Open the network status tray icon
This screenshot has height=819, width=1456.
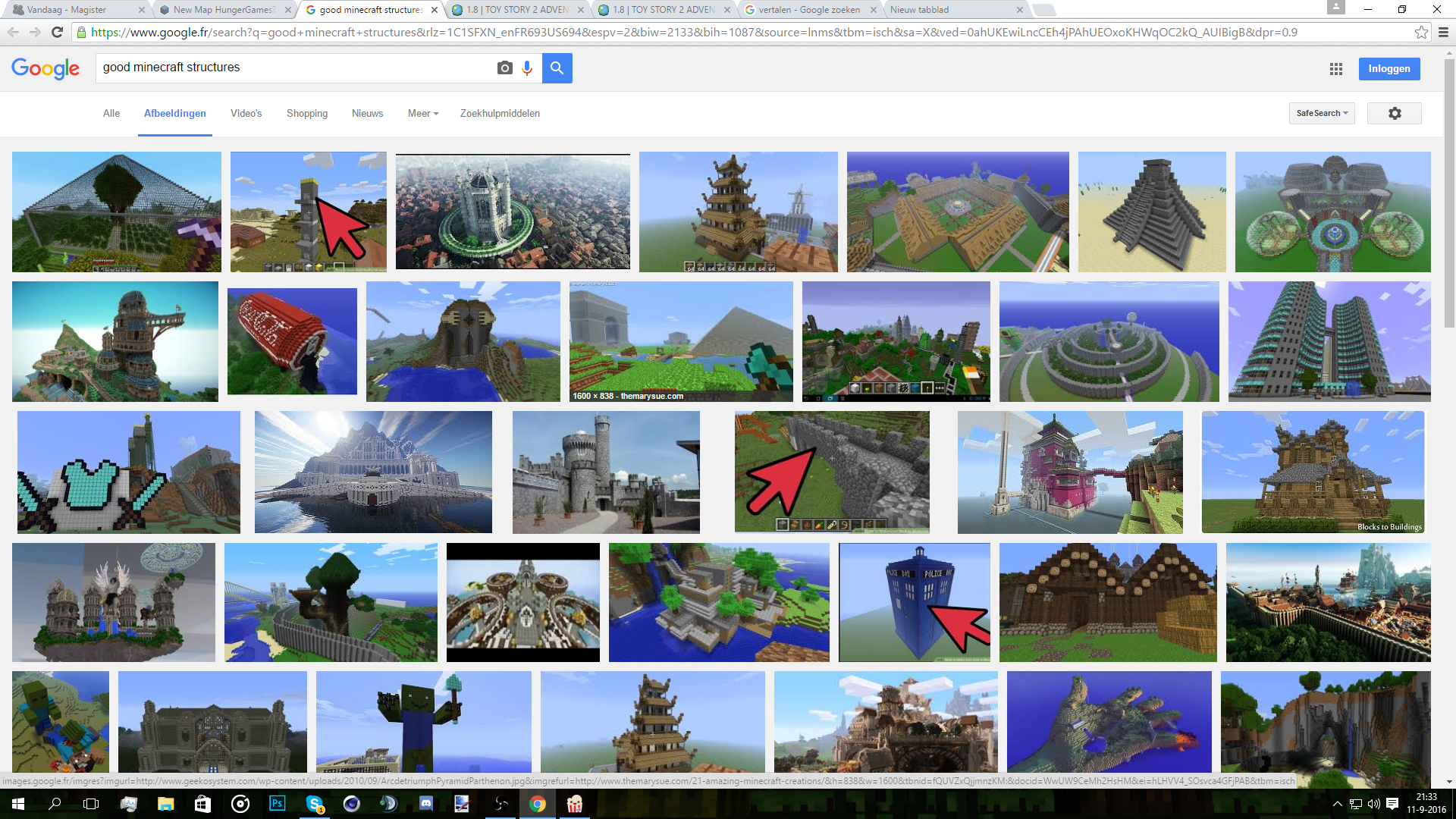(x=1356, y=804)
